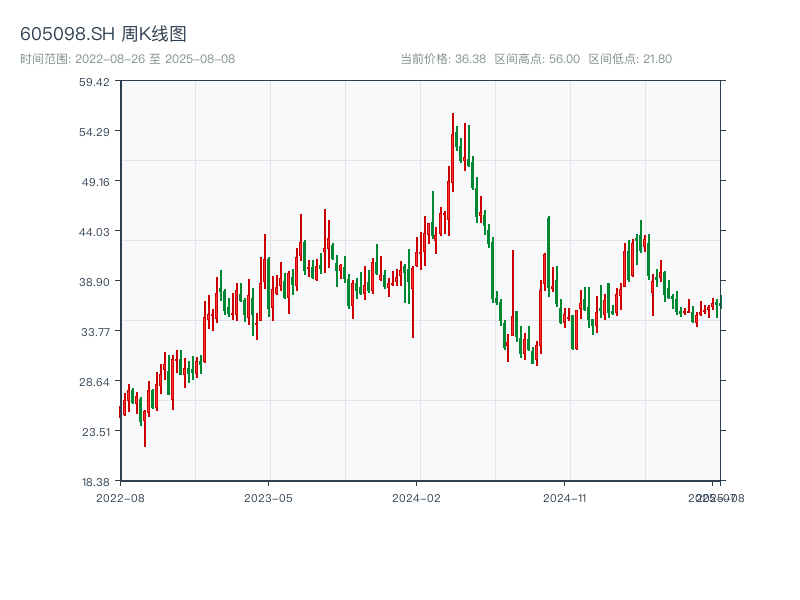Viewport: 800px width, 600px height.
Task: Click the 当前价格: 36.38 label
Action: (x=443, y=59)
